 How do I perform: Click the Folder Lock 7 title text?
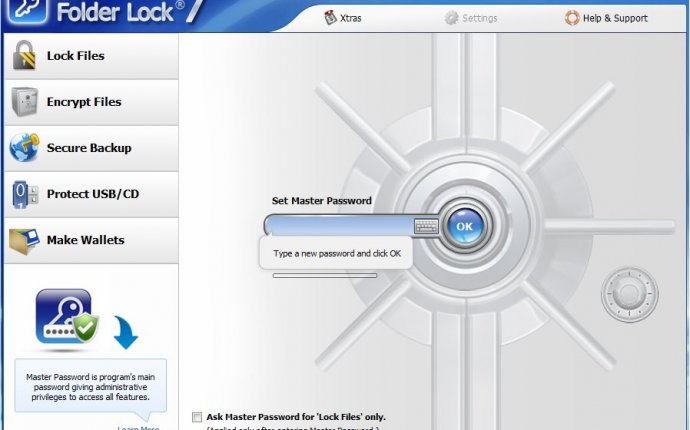click(x=130, y=11)
